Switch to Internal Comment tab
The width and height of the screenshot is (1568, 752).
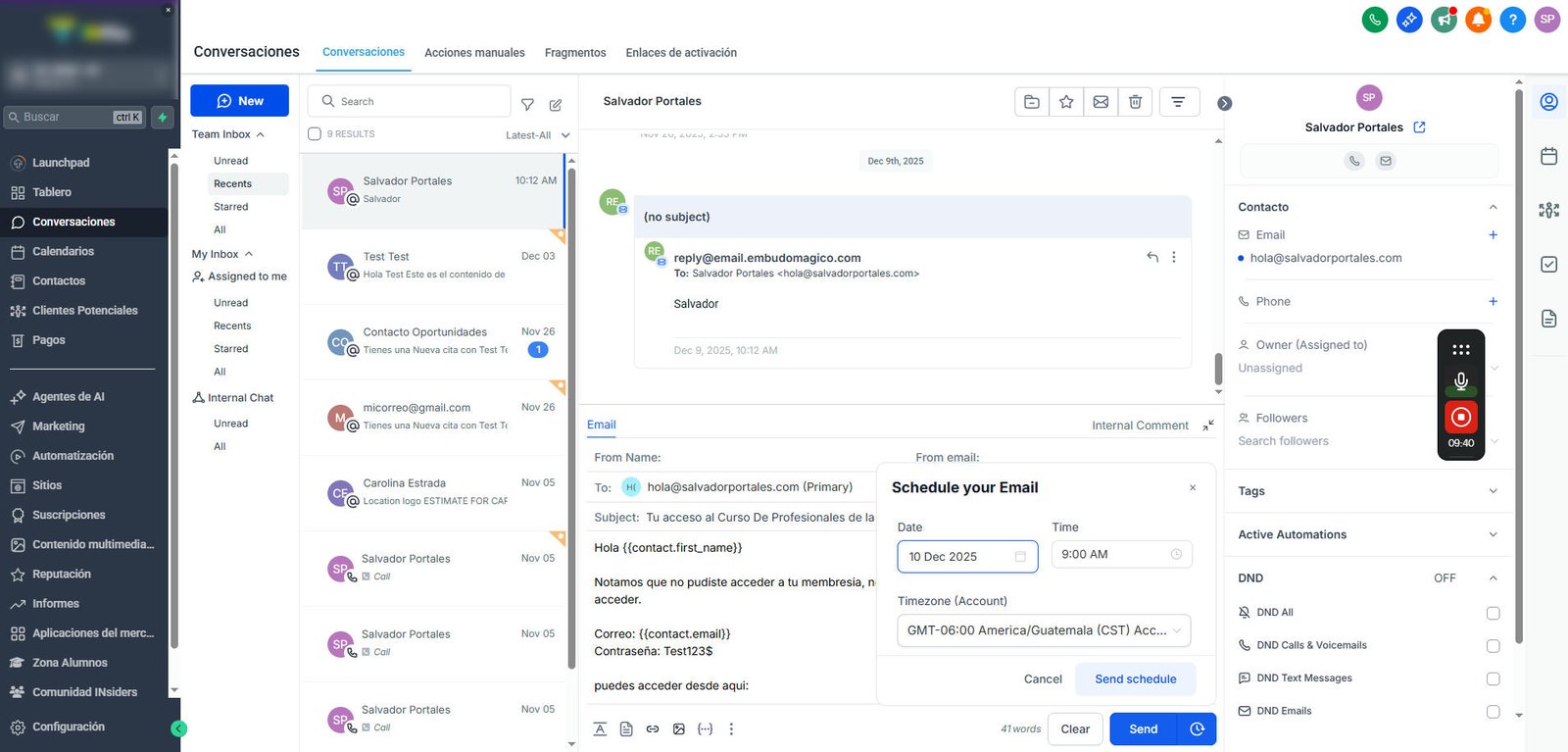[1140, 426]
